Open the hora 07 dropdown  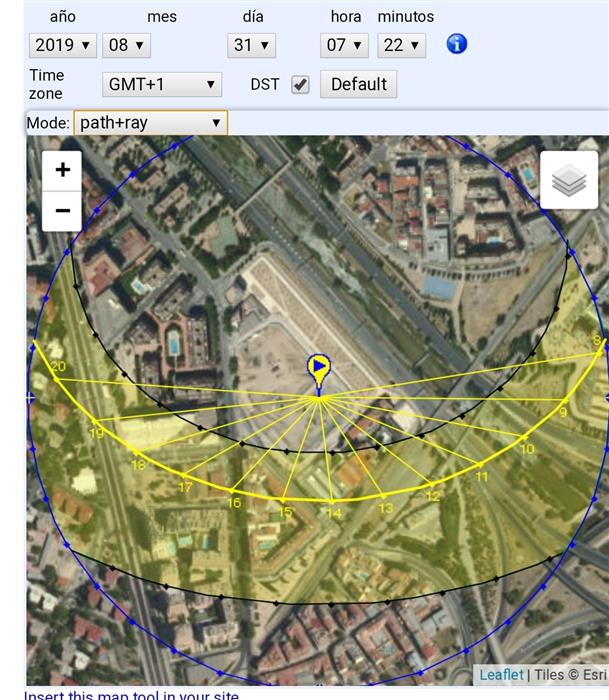tap(345, 45)
